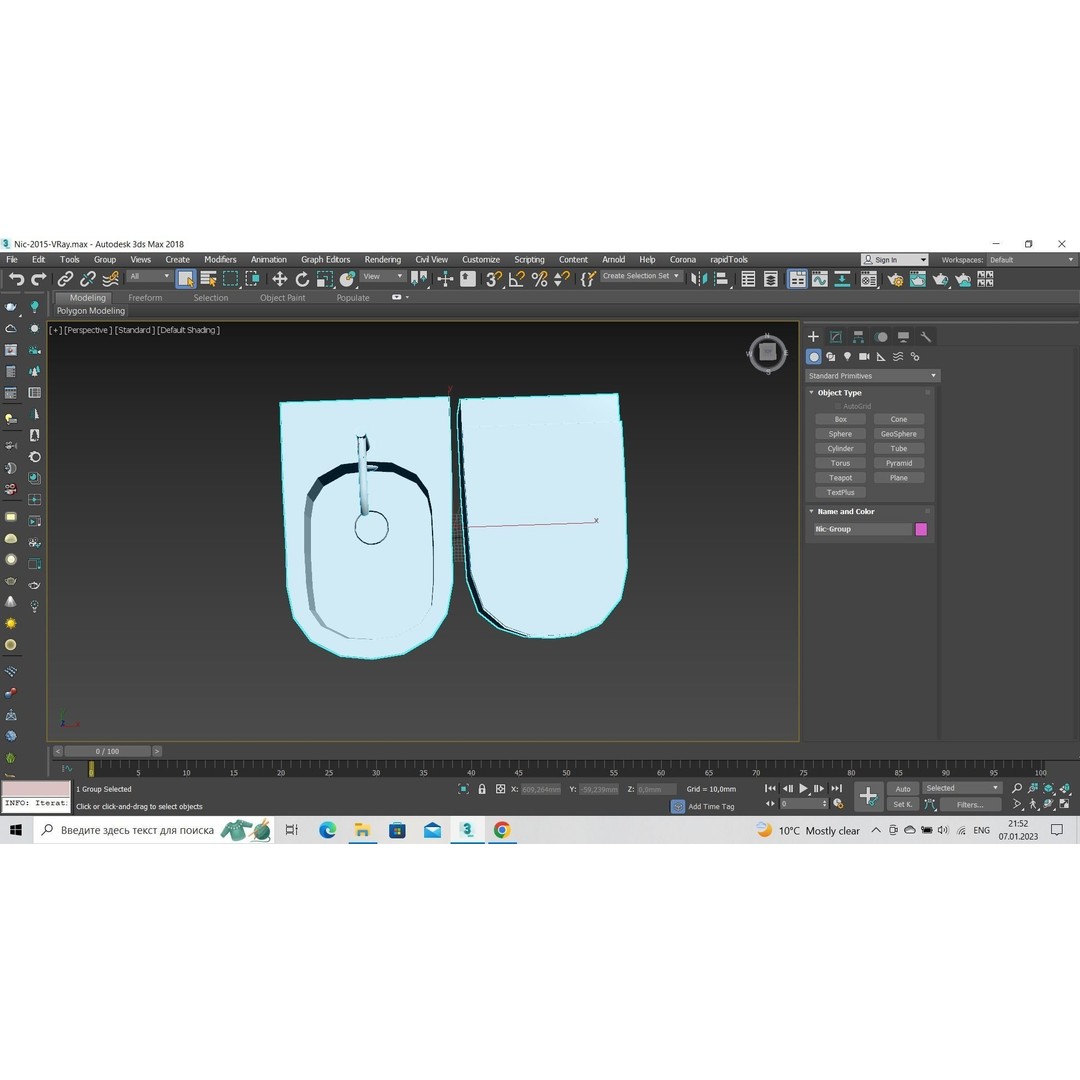Screen dimensions: 1080x1080
Task: Click the Sphere primitive button
Action: coord(840,434)
